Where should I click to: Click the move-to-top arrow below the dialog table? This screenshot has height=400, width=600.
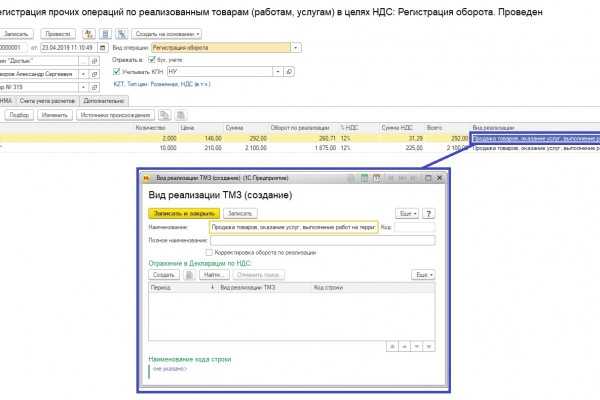click(392, 347)
